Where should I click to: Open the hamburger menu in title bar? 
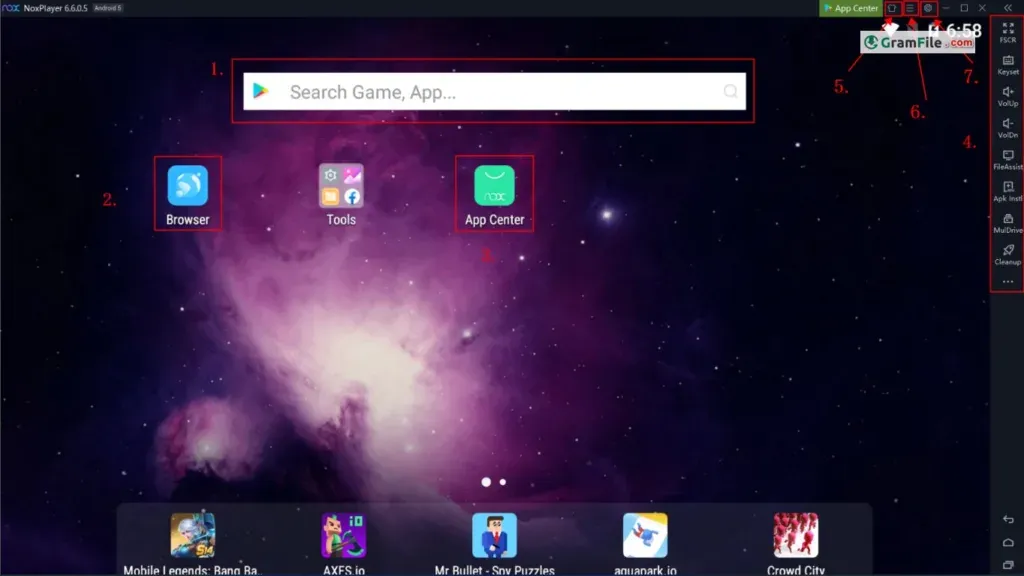[x=910, y=8]
